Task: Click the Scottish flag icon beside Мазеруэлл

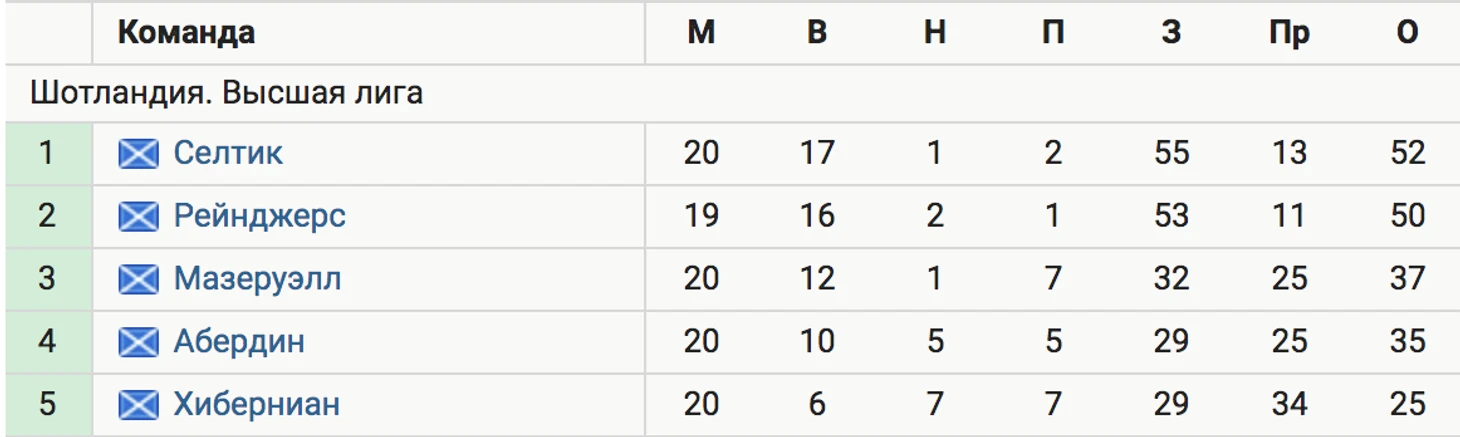Action: 138,279
